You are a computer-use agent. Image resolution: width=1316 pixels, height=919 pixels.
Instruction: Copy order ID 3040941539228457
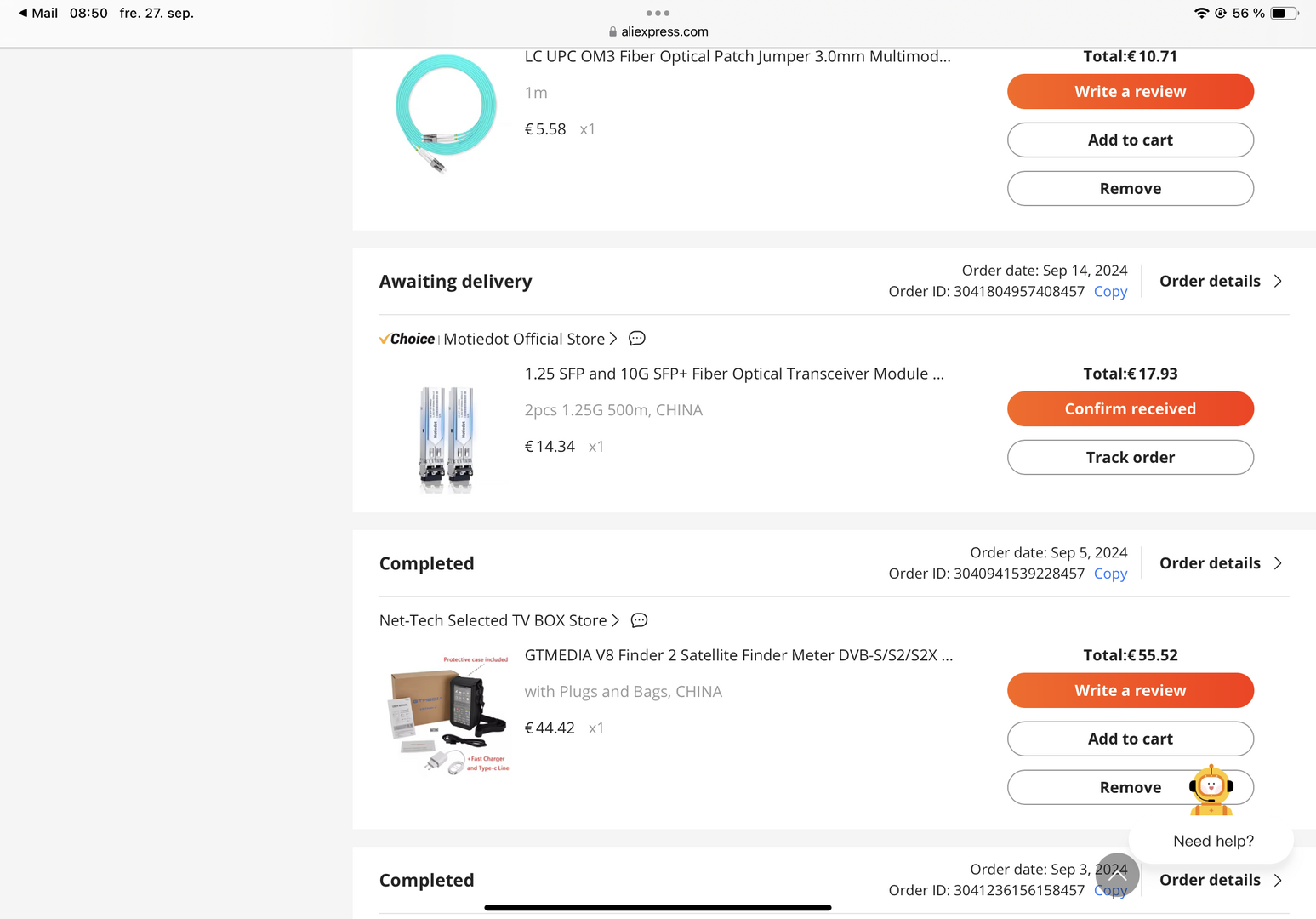[1110, 574]
